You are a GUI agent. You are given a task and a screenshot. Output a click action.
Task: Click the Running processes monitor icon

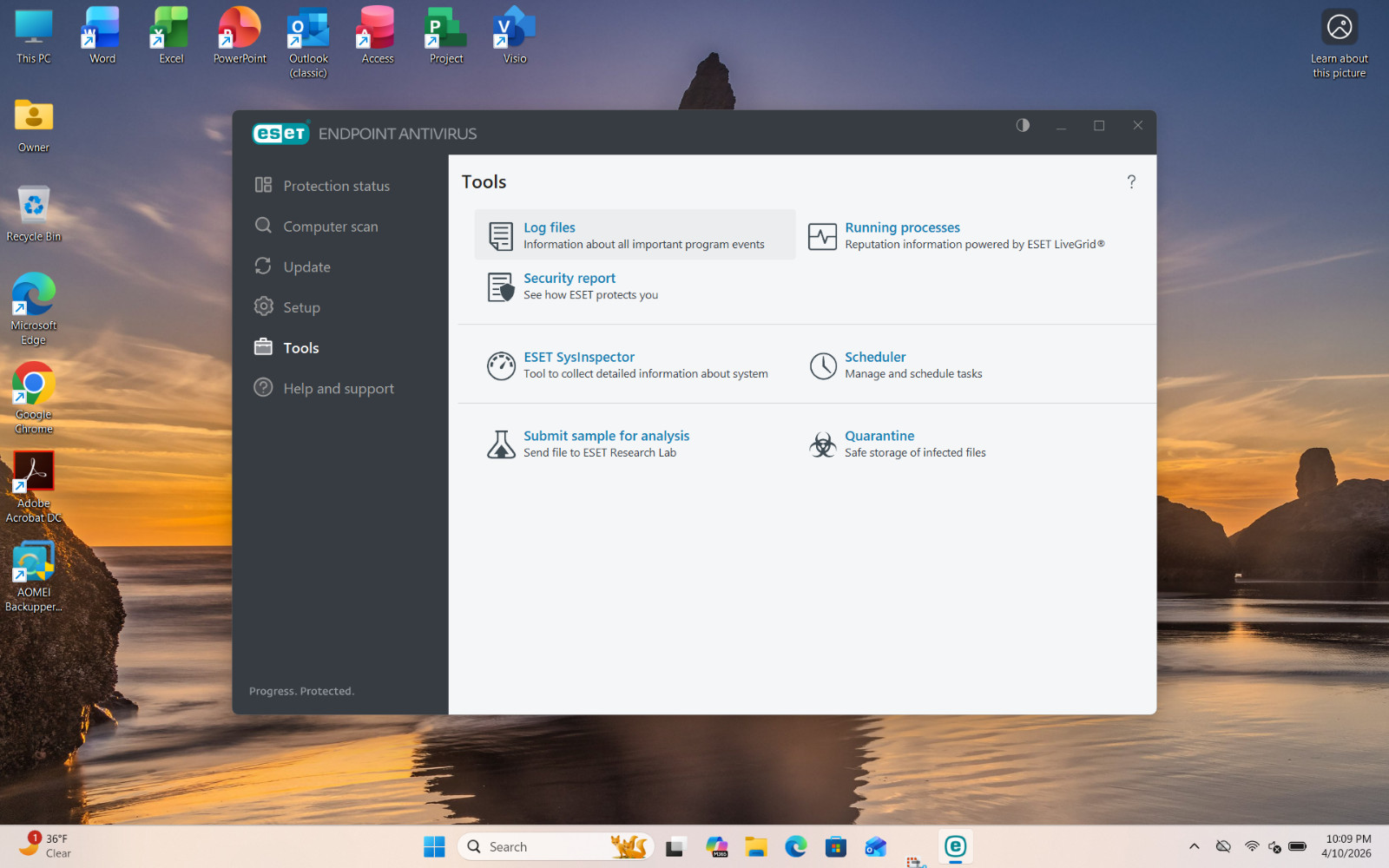(822, 235)
